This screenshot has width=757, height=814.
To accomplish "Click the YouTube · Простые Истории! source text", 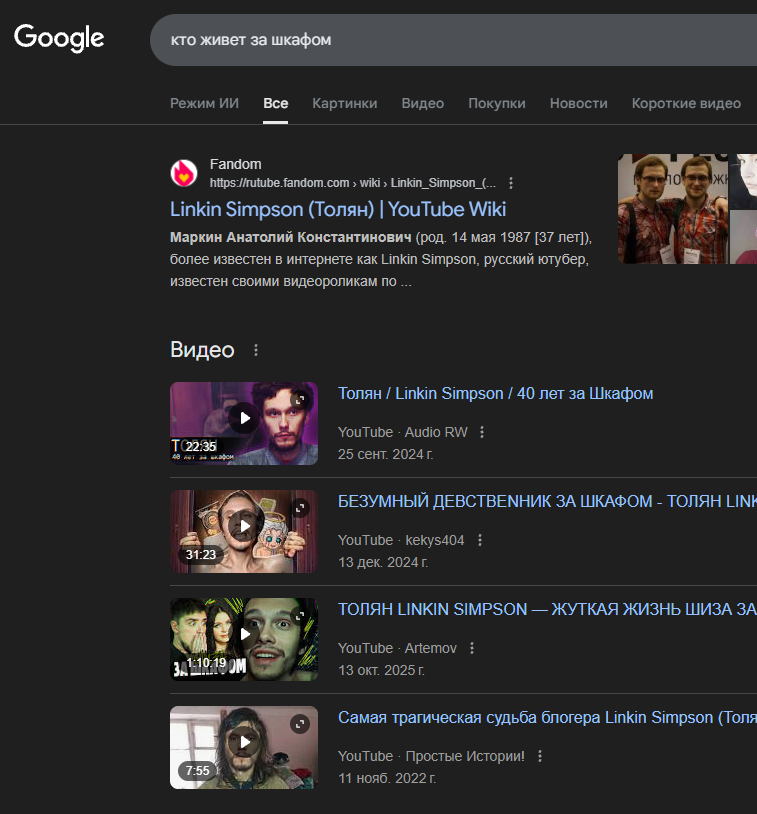I will click(431, 756).
